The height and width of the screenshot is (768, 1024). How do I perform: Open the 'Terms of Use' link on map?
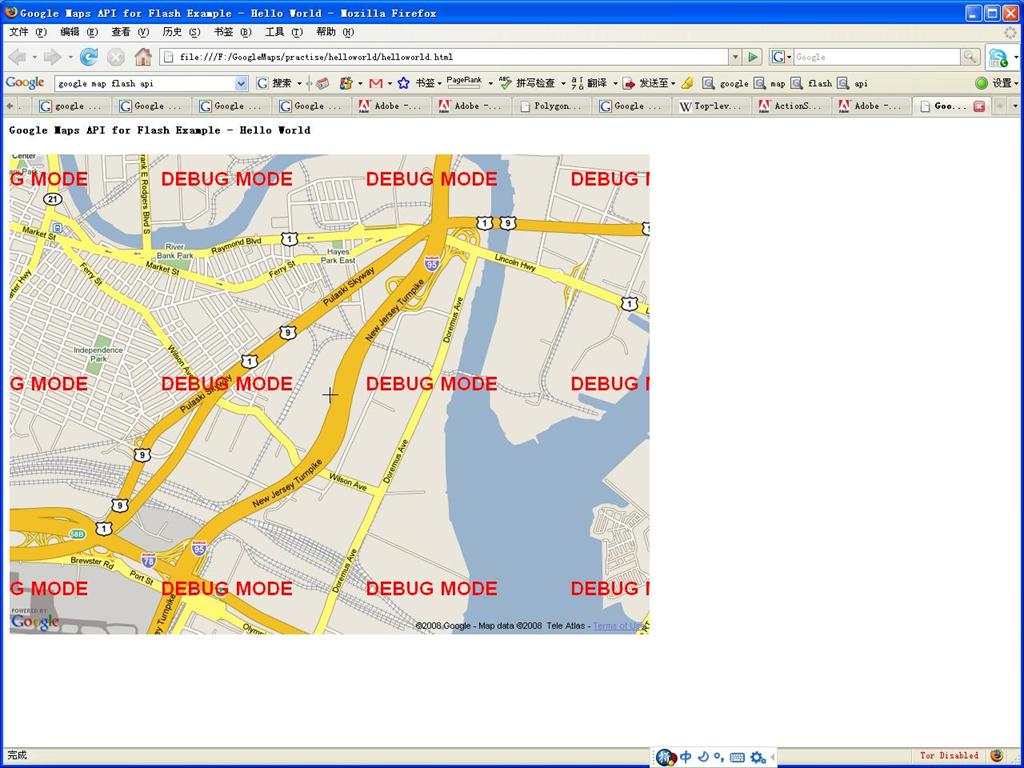[618, 626]
